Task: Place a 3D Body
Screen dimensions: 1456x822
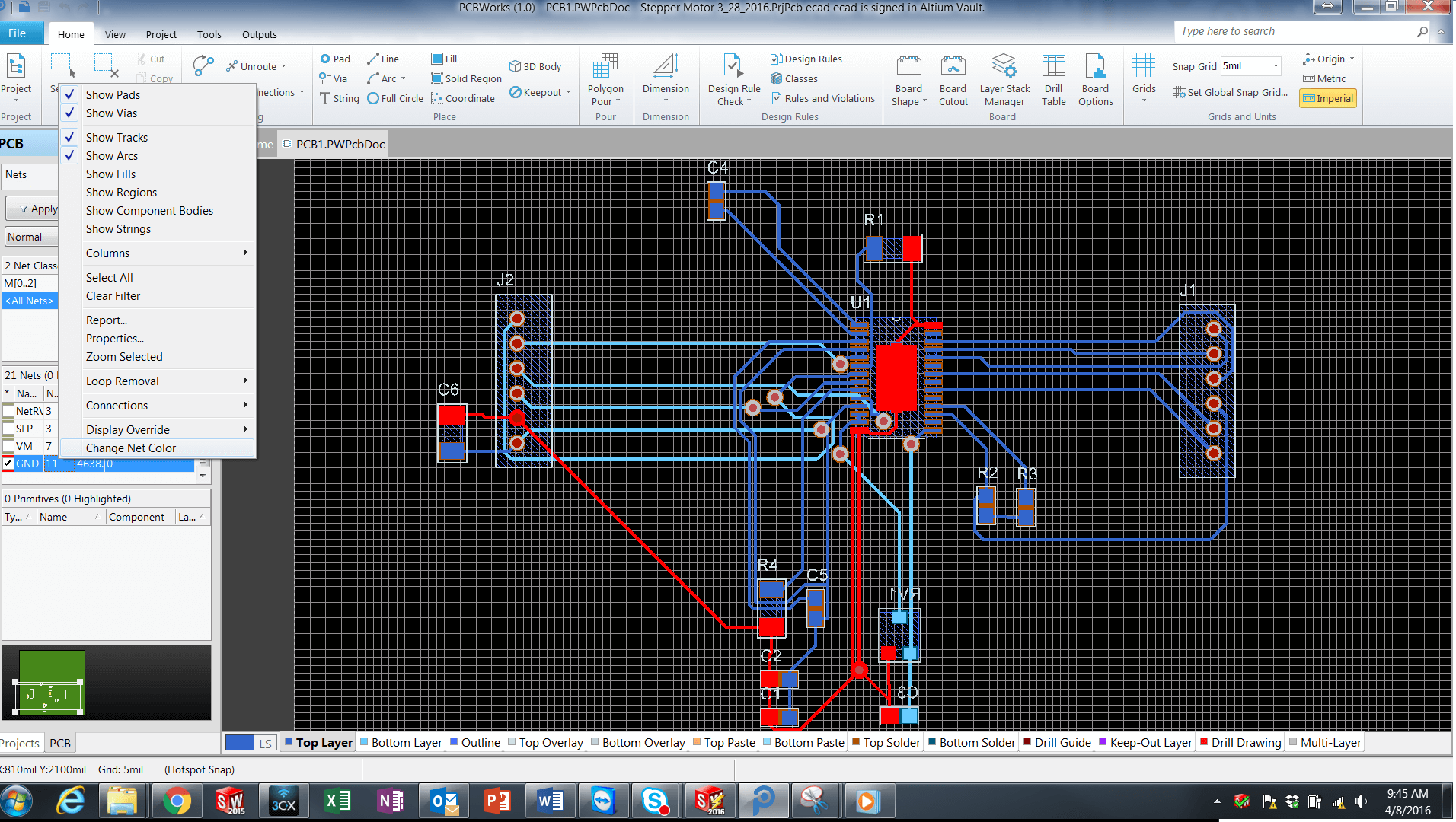Action: 535,66
